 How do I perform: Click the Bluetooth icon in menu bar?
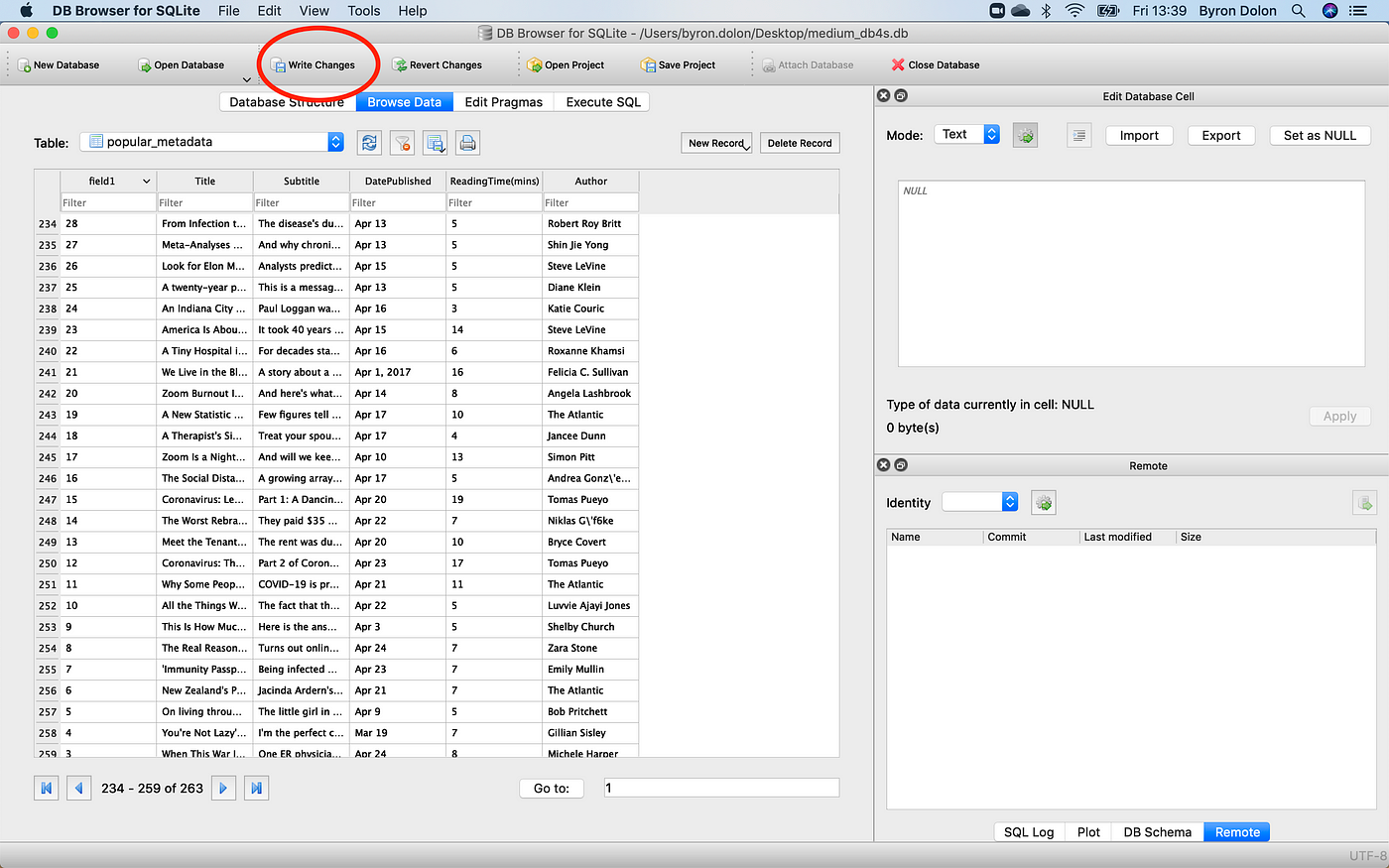(1046, 11)
